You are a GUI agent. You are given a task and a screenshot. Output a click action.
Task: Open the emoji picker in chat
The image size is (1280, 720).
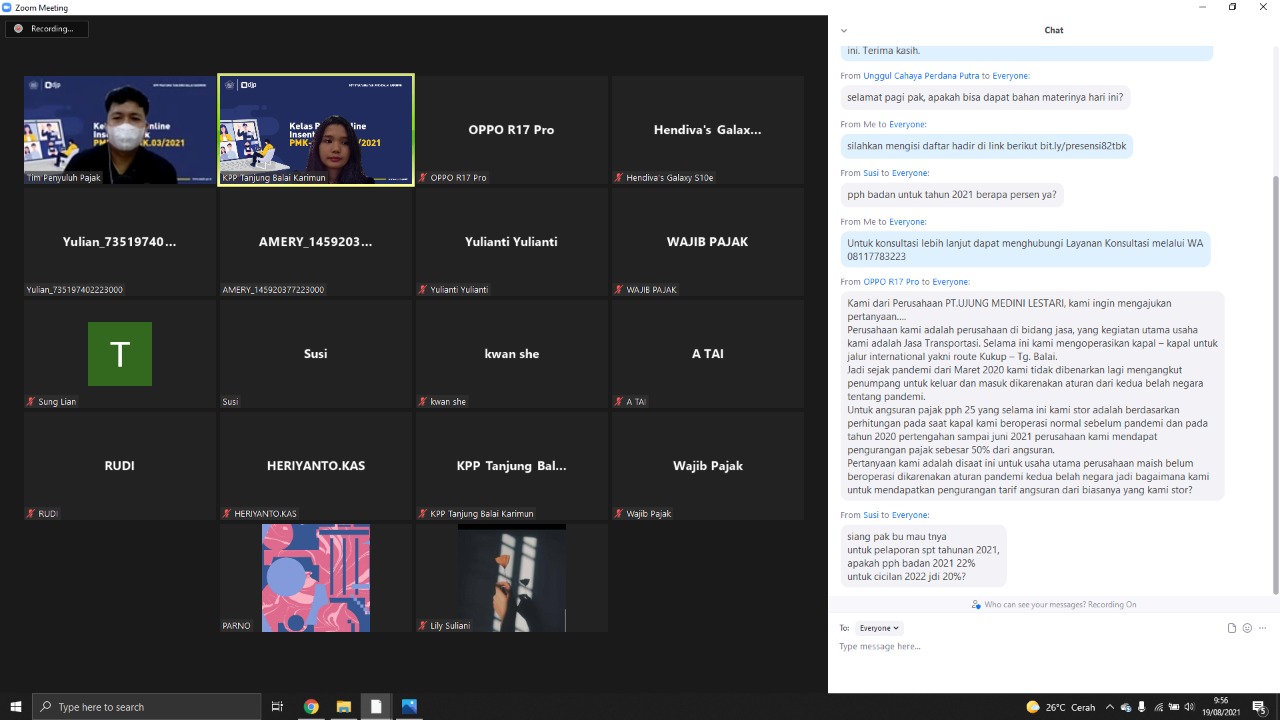tap(1247, 628)
